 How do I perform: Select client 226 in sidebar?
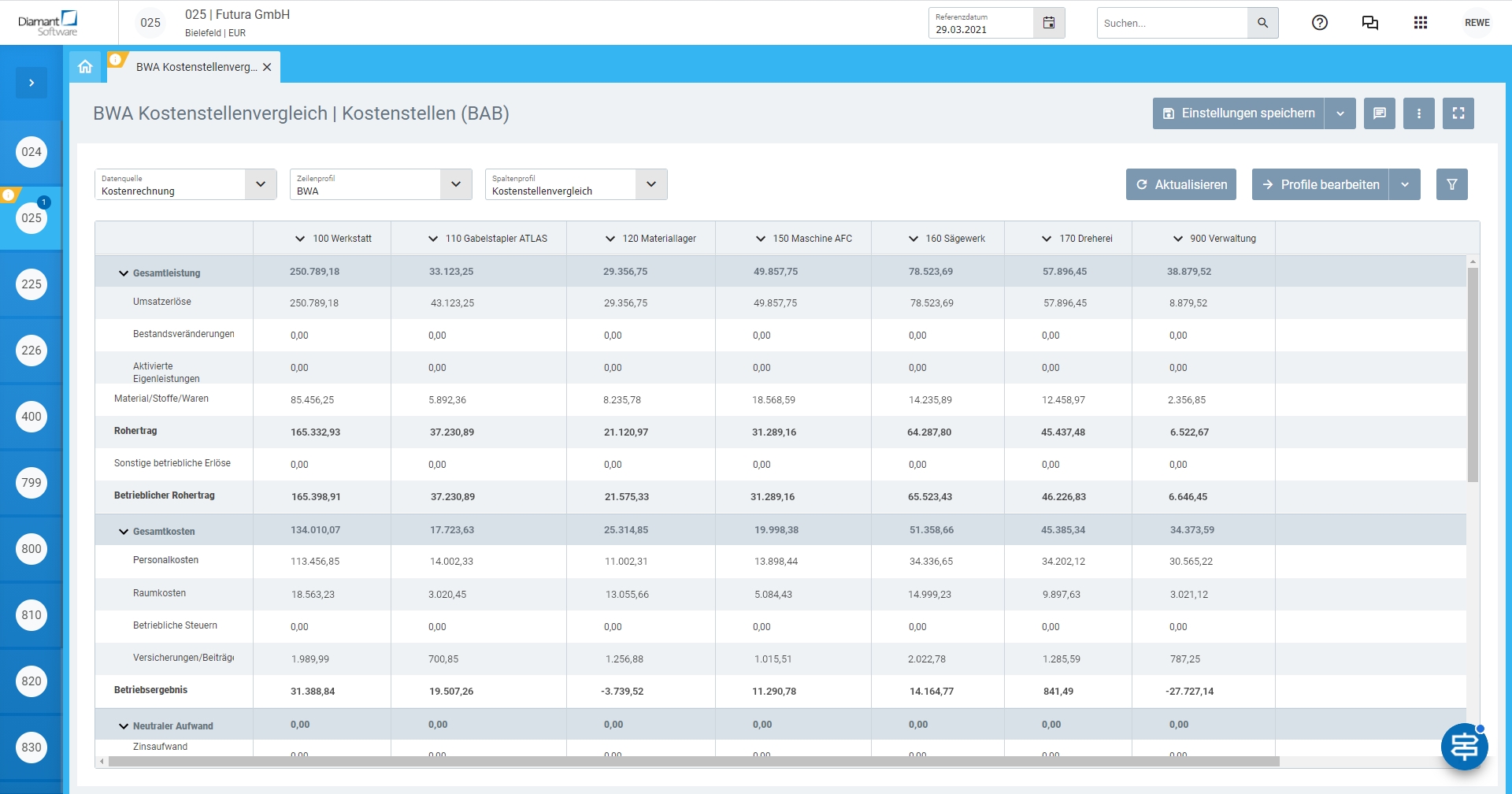[31, 351]
